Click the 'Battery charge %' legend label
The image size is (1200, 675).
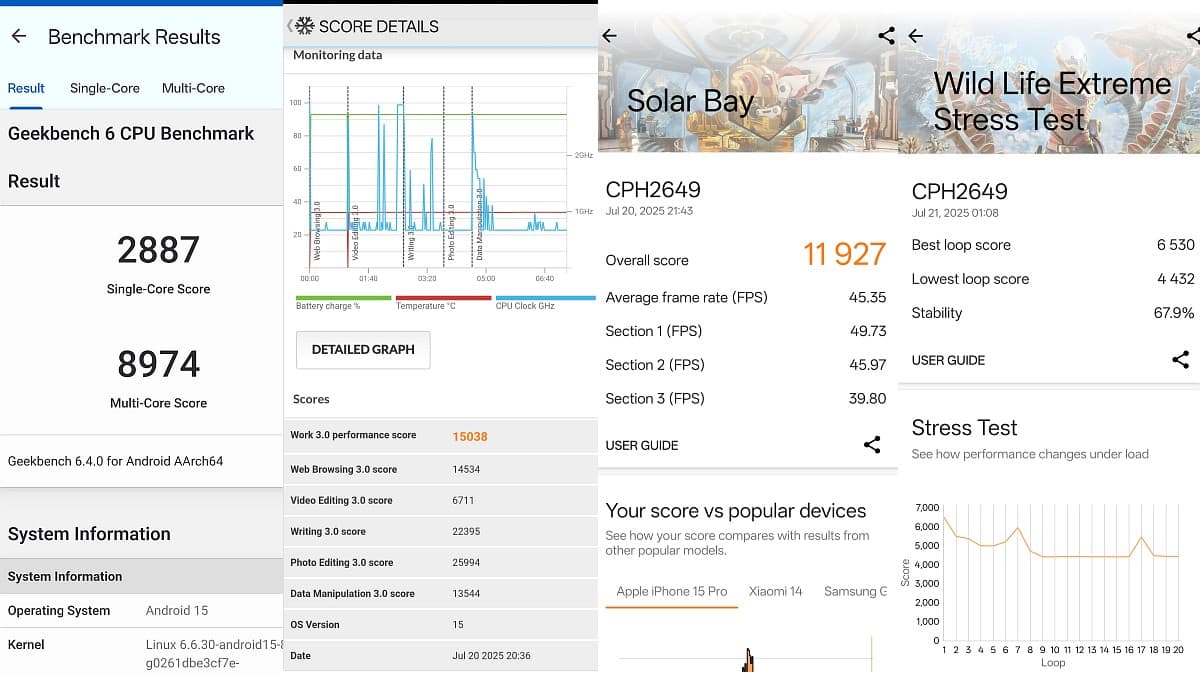tap(328, 306)
